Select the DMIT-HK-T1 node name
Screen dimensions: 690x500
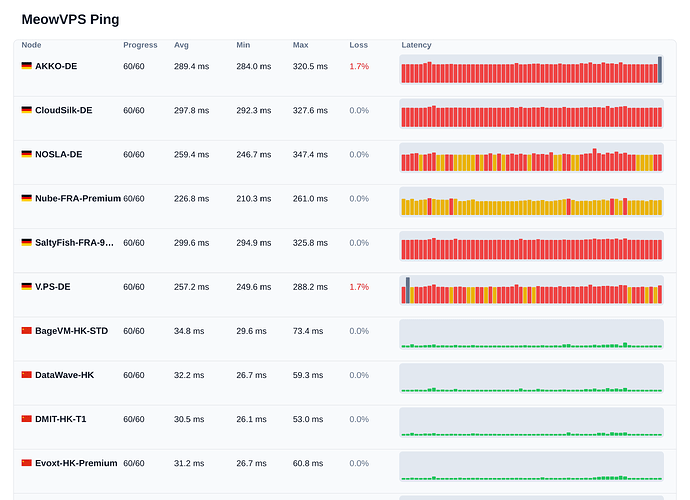click(x=61, y=419)
